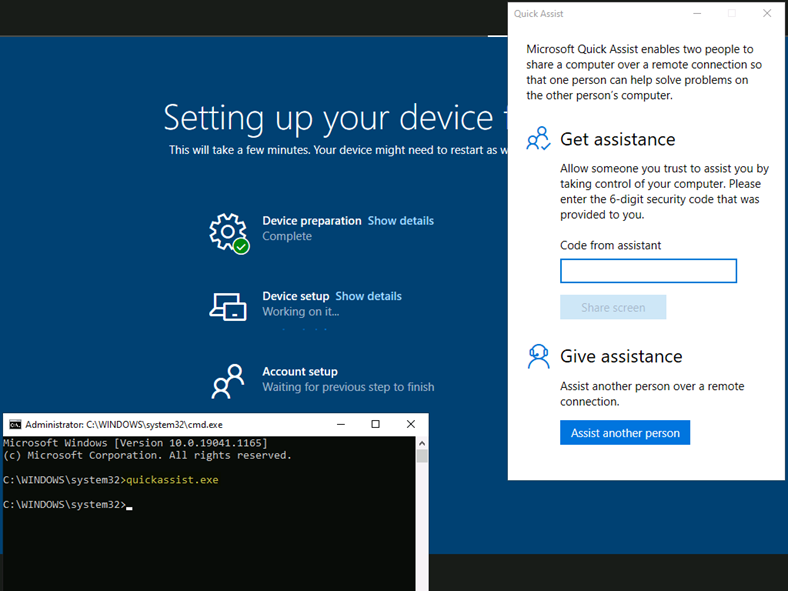Click the Get assistance icon
Viewport: 788px width, 591px height.
[538, 138]
